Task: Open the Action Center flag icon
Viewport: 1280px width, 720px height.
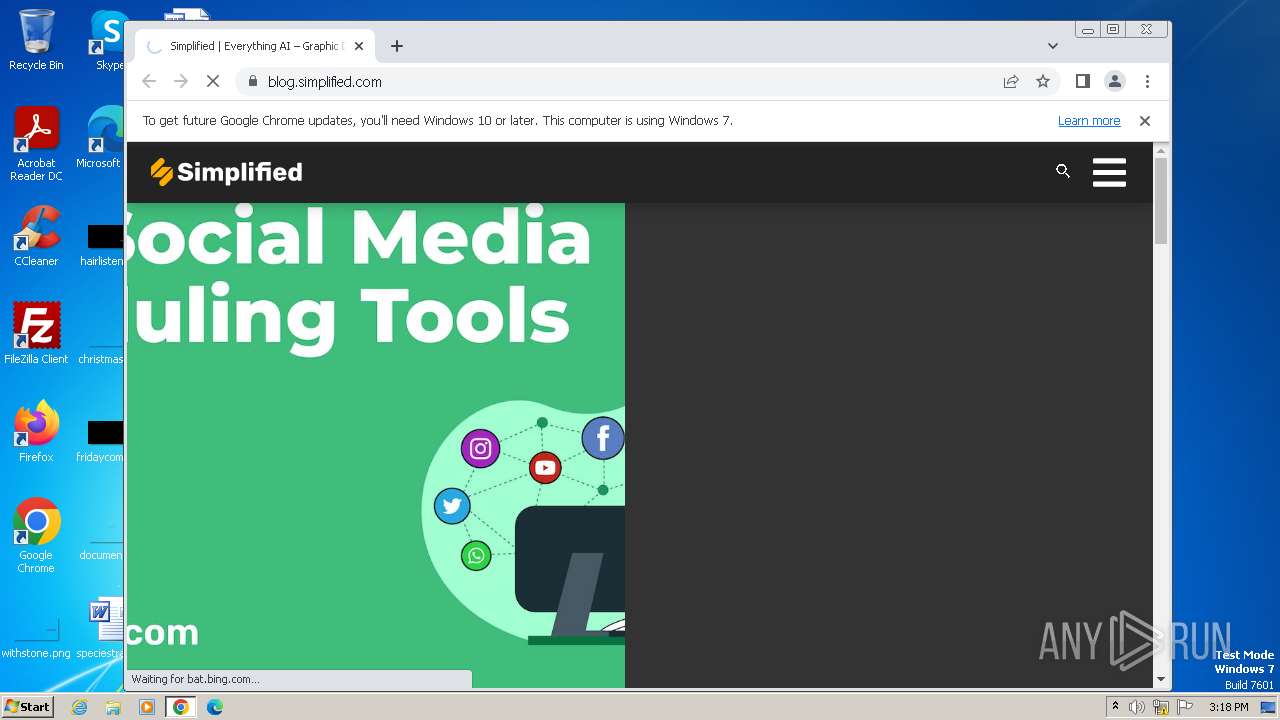Action: [x=1185, y=707]
